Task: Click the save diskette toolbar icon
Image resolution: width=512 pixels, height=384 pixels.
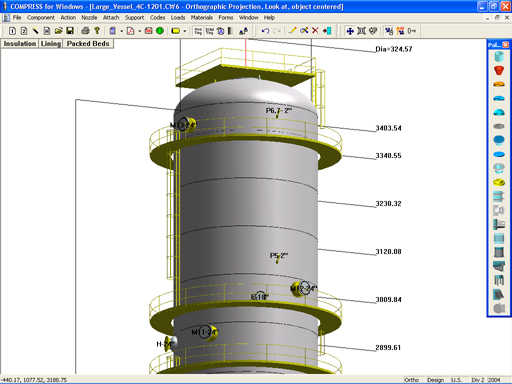Action: point(70,31)
